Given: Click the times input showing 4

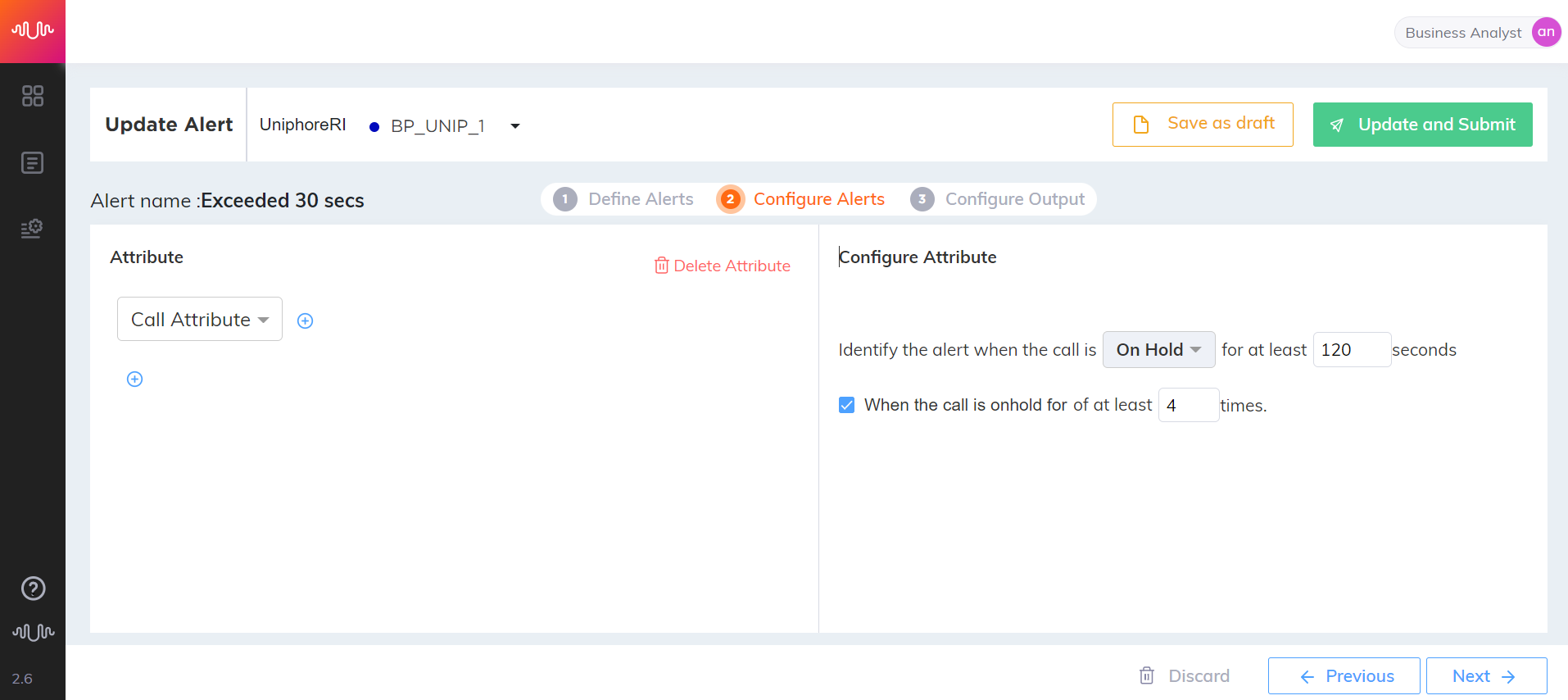Looking at the screenshot, I should [1189, 405].
